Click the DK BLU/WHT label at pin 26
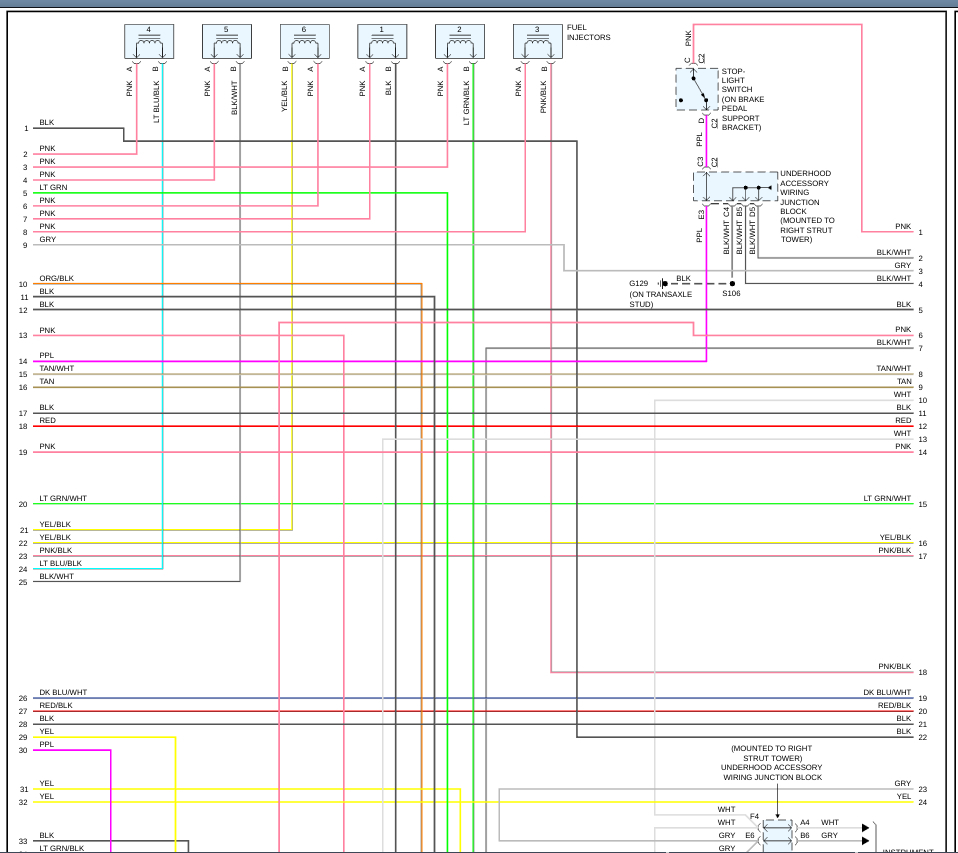958x853 pixels. point(63,692)
